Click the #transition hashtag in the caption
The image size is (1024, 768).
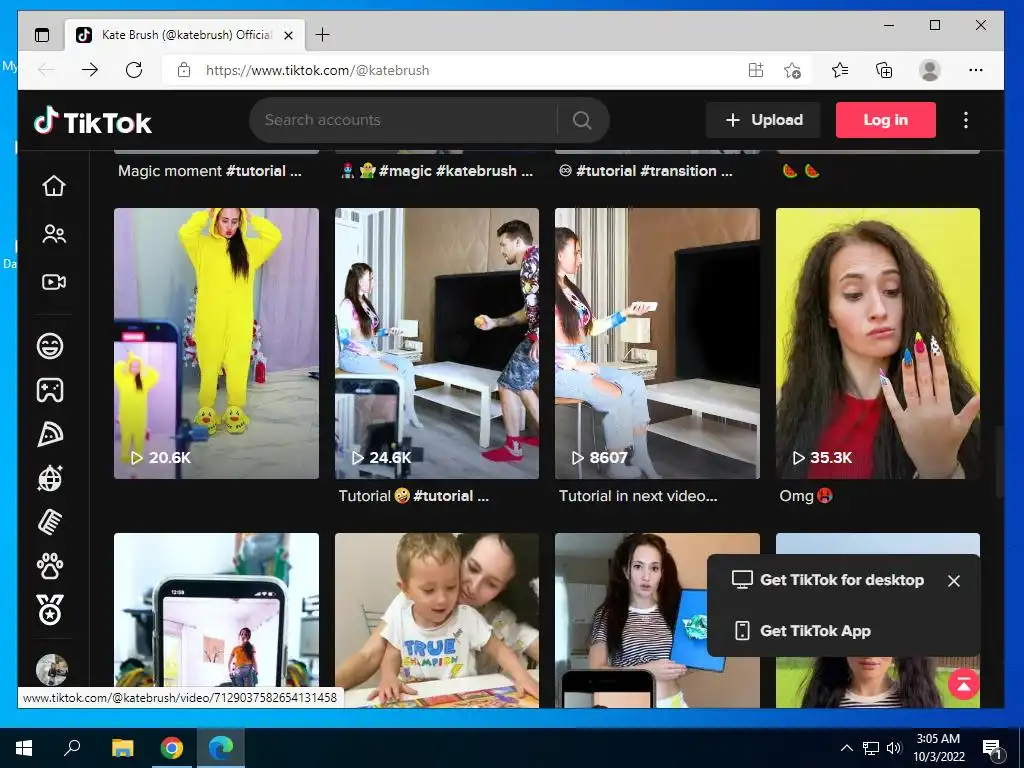pyautogui.click(x=679, y=171)
